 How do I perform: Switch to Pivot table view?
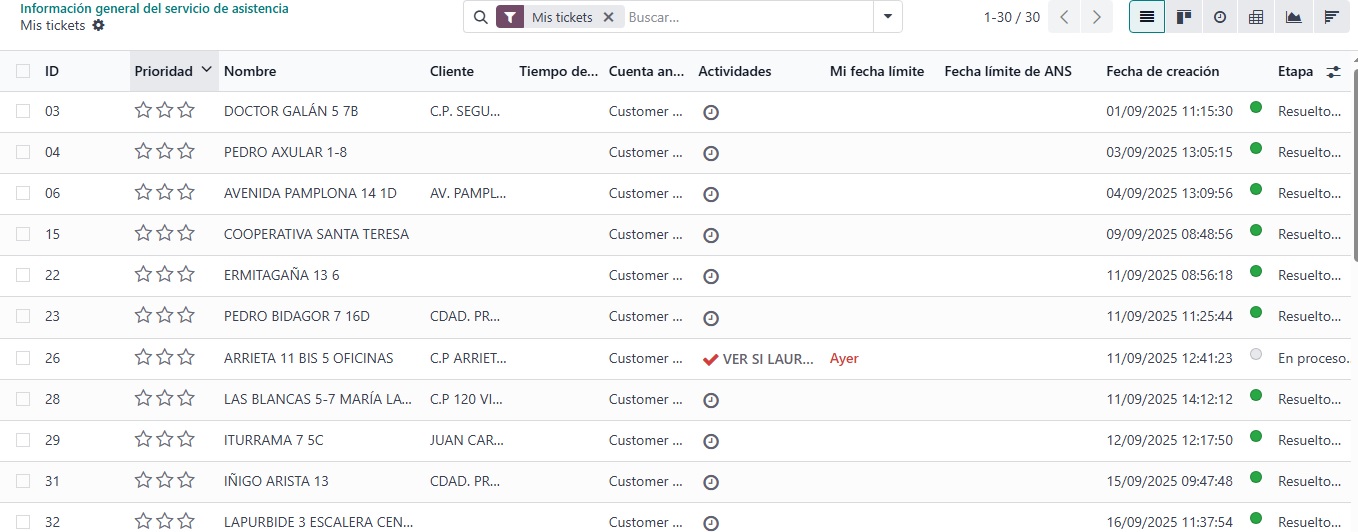coord(1257,17)
